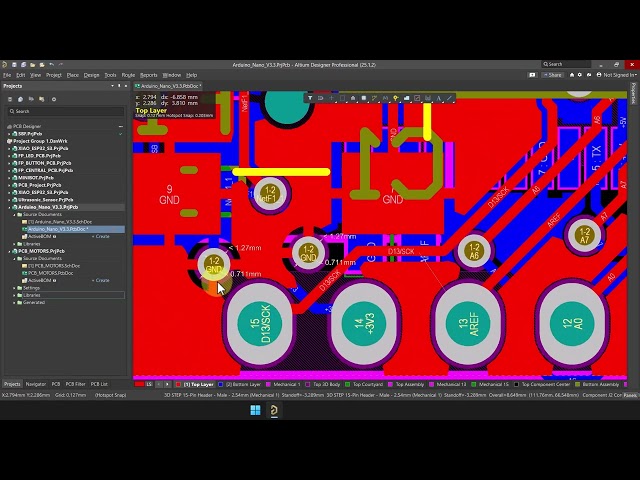This screenshot has width=640, height=480.
Task: Open the Route menu
Action: coord(128,75)
